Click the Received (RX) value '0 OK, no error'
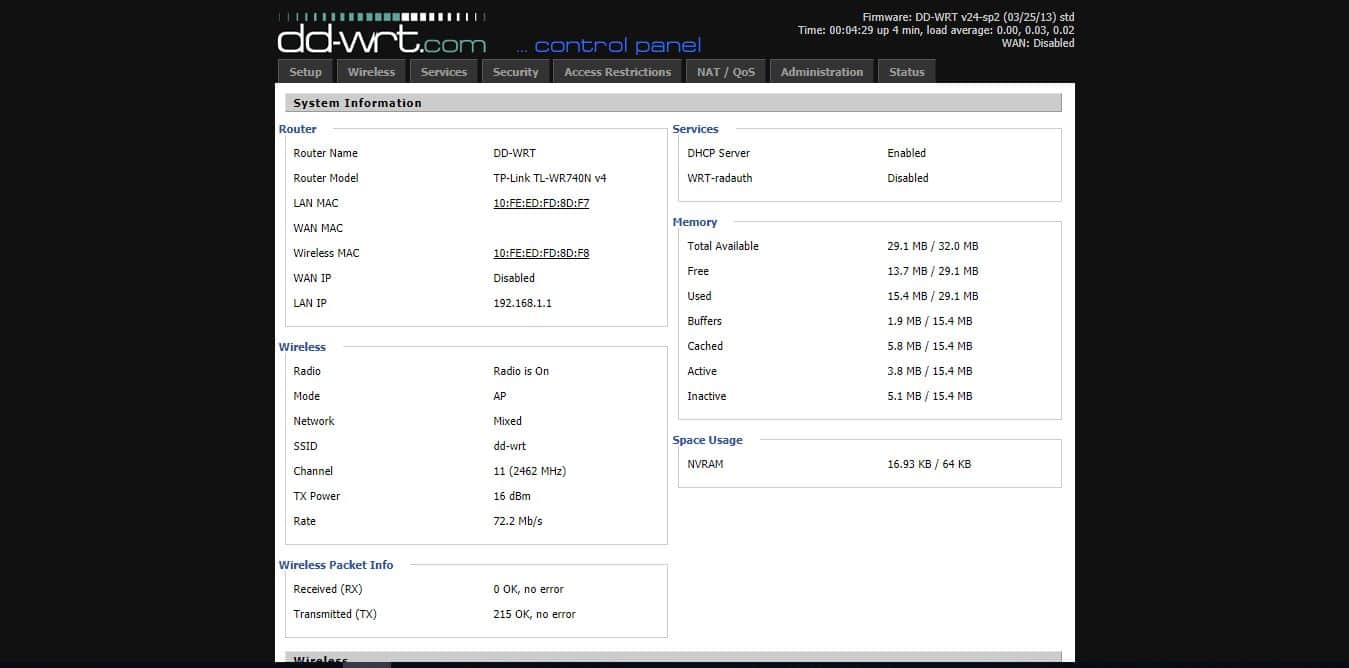This screenshot has height=668, width=1349. [529, 589]
